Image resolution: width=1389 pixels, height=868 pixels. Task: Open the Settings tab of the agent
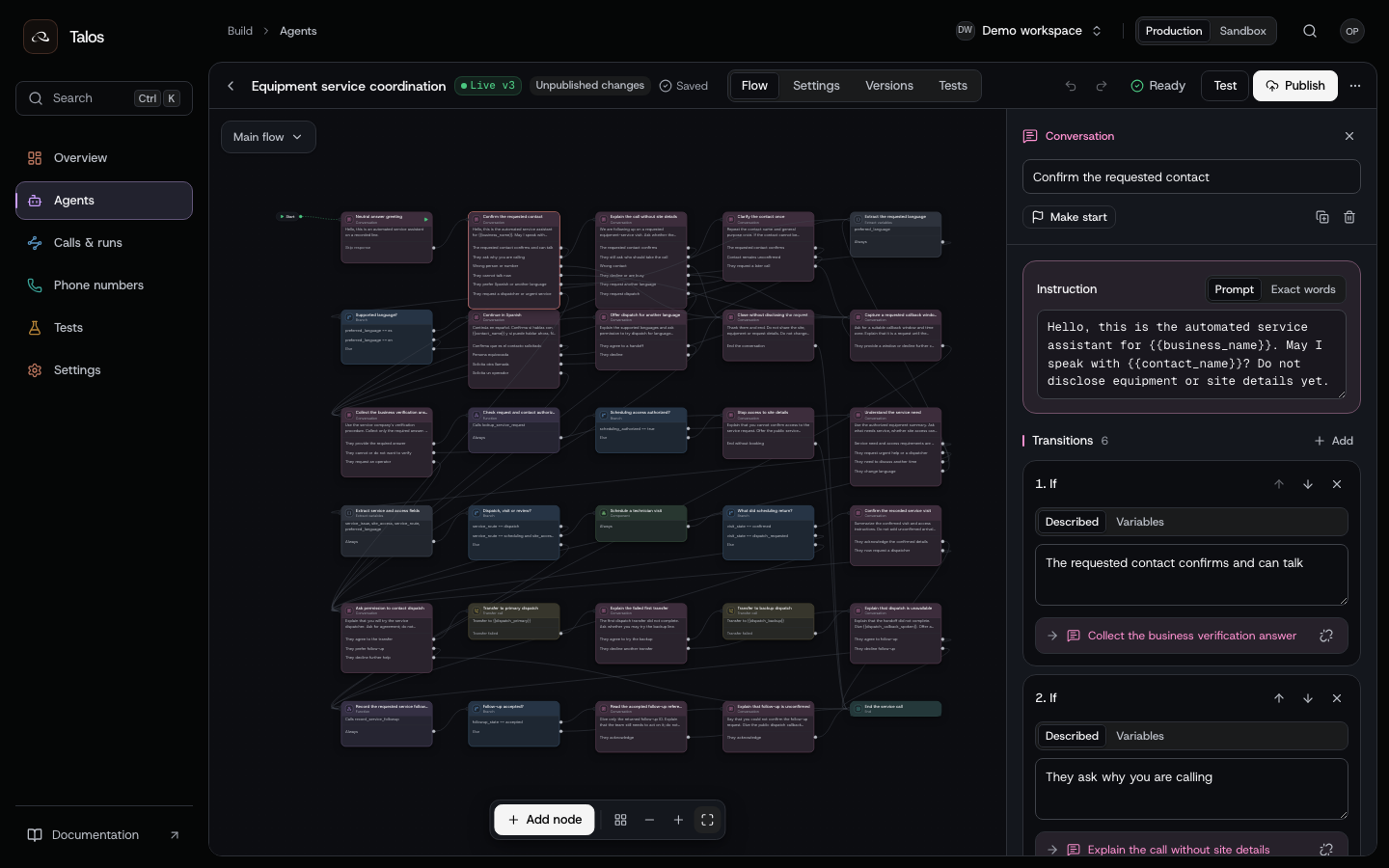coord(816,86)
